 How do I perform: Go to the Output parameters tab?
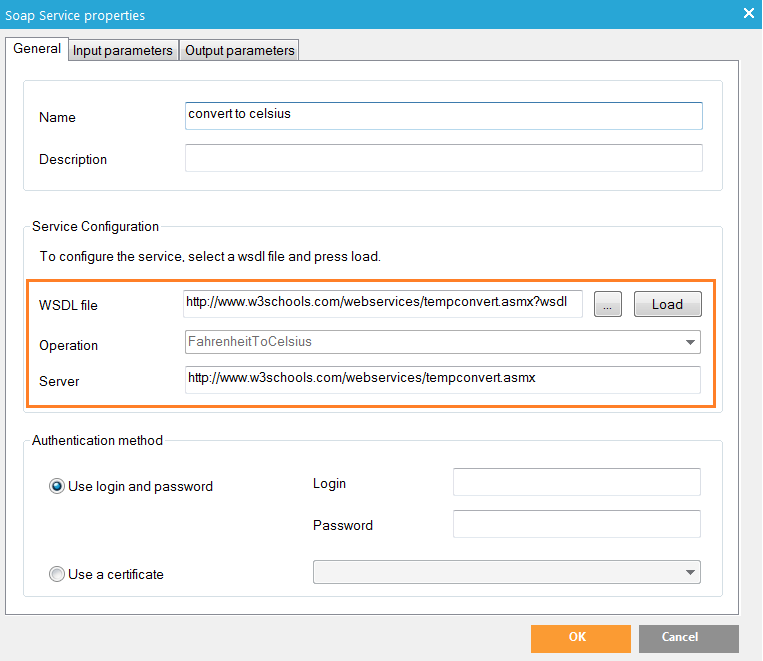pos(240,51)
